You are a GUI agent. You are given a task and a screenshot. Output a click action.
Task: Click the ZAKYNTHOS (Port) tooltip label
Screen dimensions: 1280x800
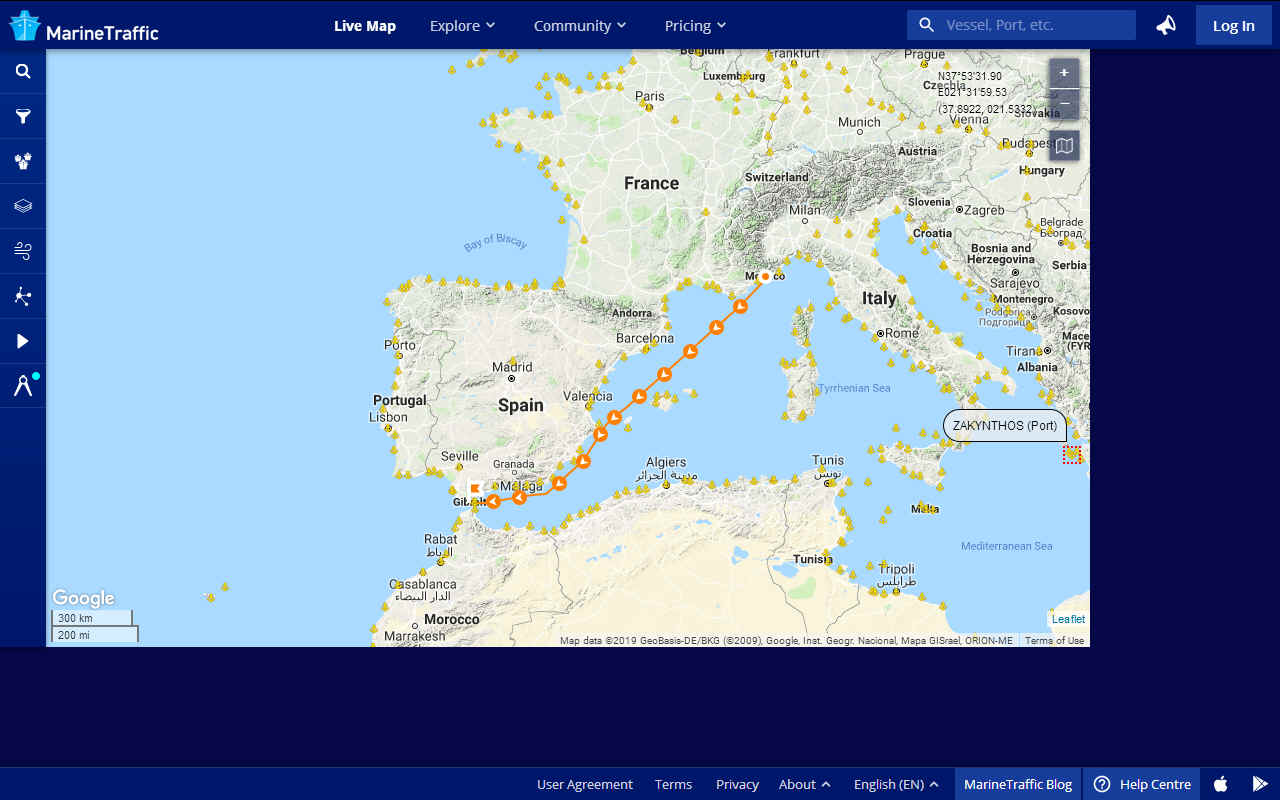tap(1005, 425)
